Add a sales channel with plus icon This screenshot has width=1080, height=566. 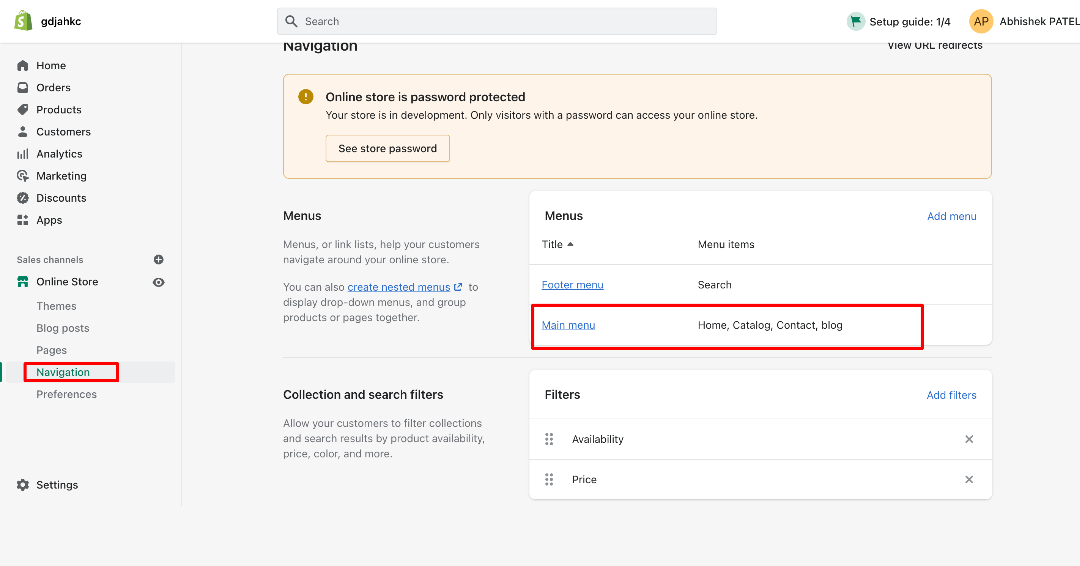158,260
